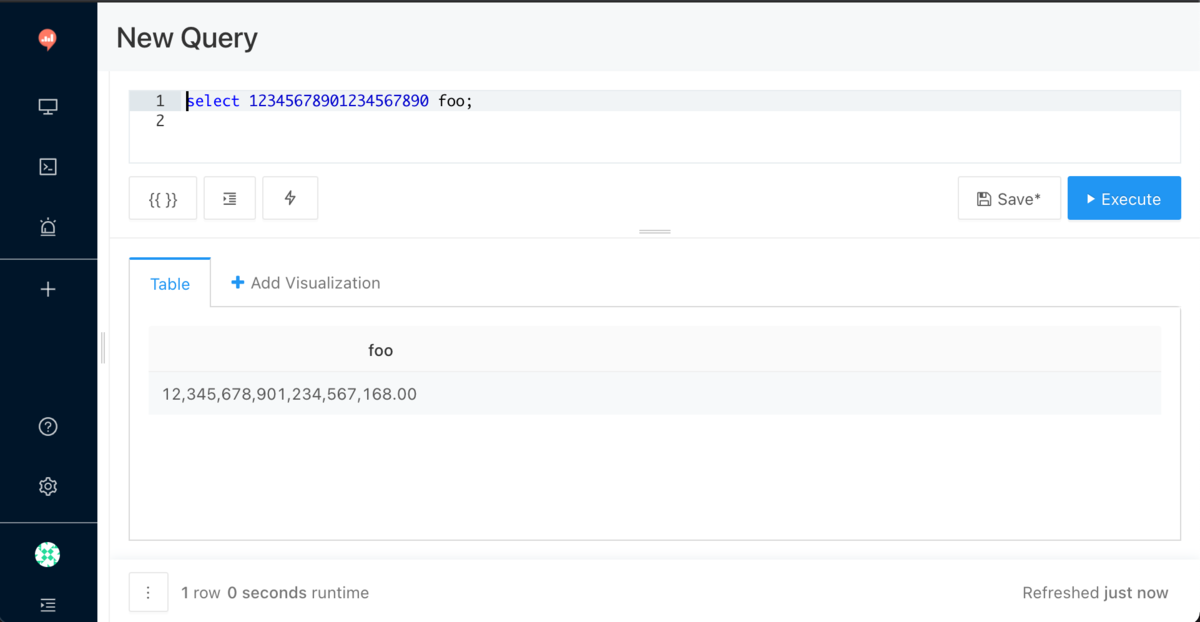Screen dimensions: 1200x622
Task: Auto-format the SQL with the indent icon
Action: (x=229, y=198)
